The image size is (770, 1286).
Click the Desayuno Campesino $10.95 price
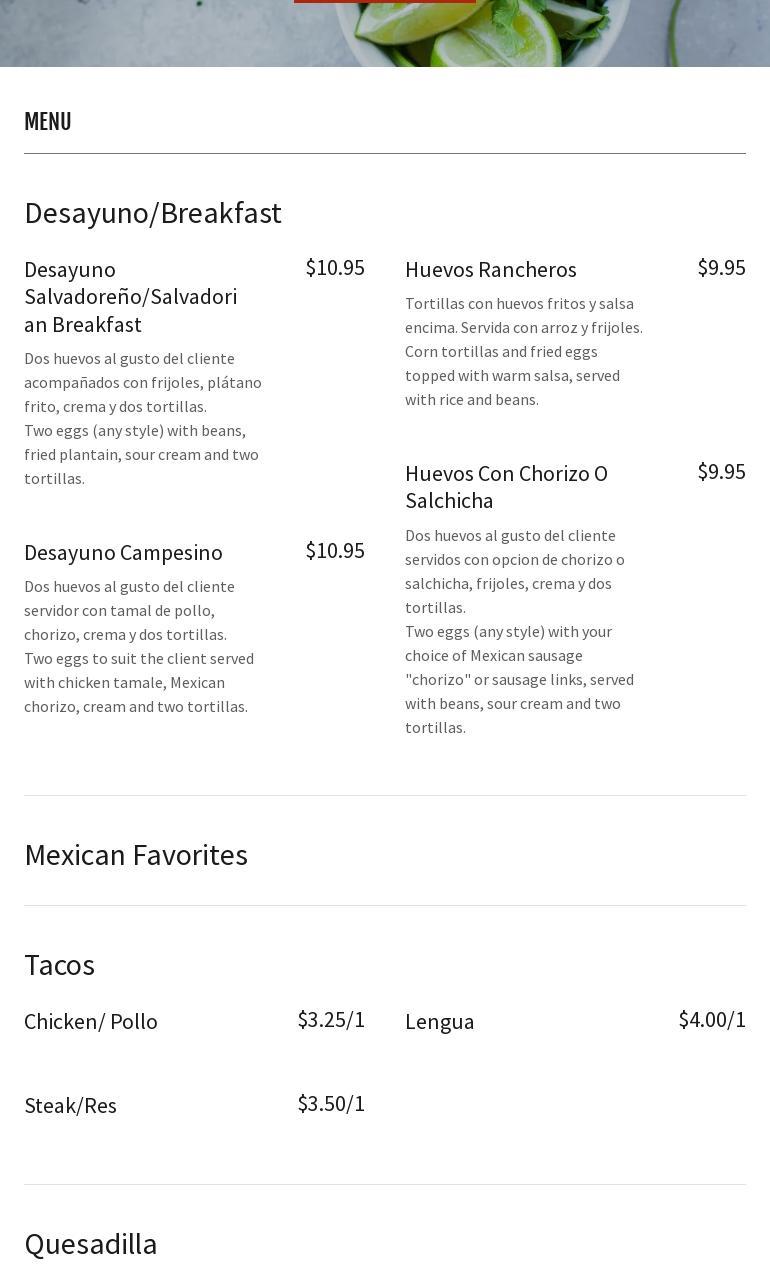click(x=335, y=551)
